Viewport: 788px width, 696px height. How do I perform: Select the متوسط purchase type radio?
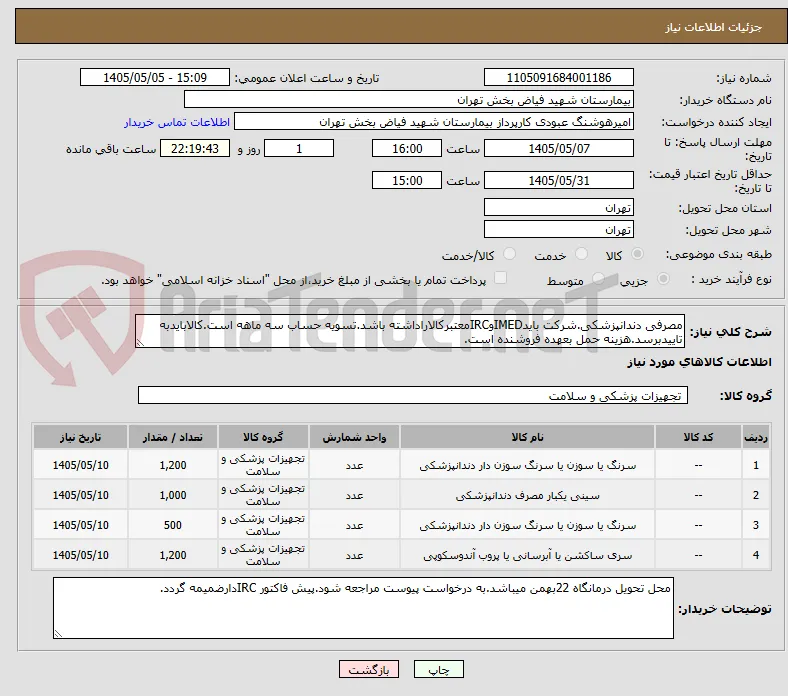pos(598,279)
